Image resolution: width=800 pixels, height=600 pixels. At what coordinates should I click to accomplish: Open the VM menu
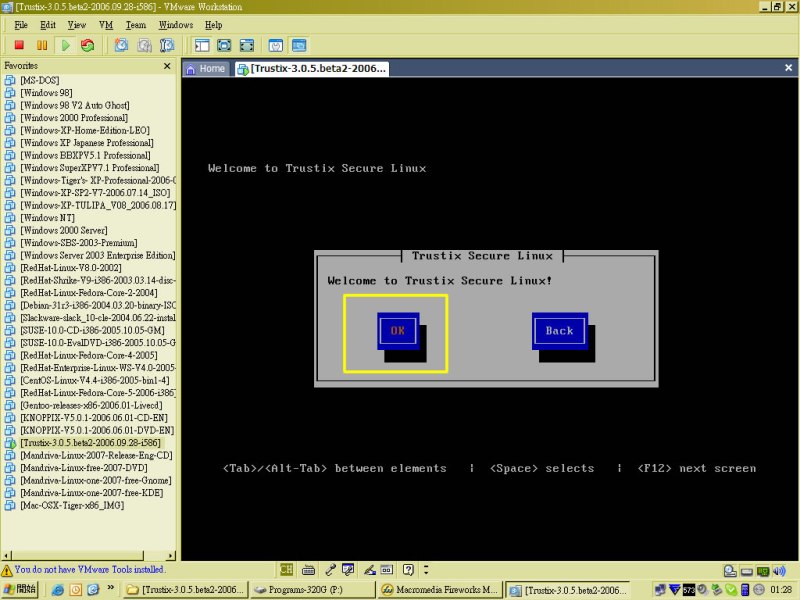pyautogui.click(x=106, y=25)
